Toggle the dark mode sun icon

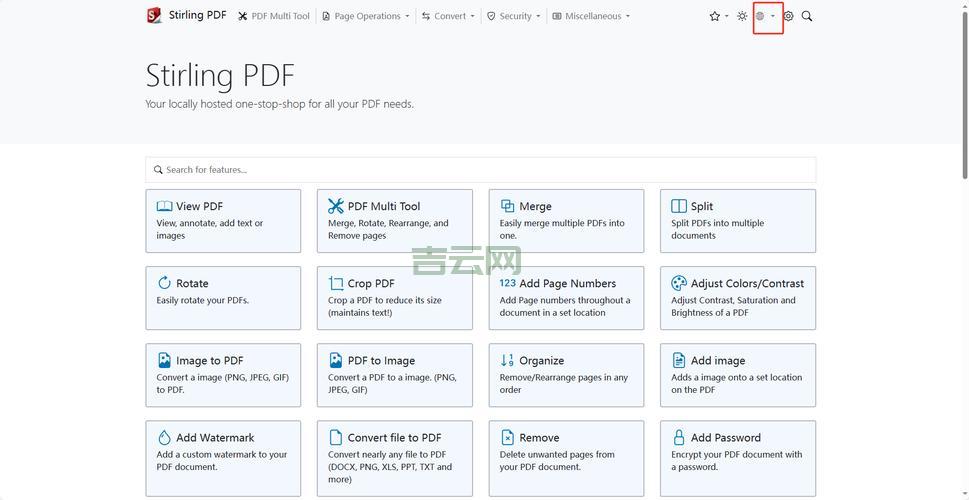coord(742,16)
